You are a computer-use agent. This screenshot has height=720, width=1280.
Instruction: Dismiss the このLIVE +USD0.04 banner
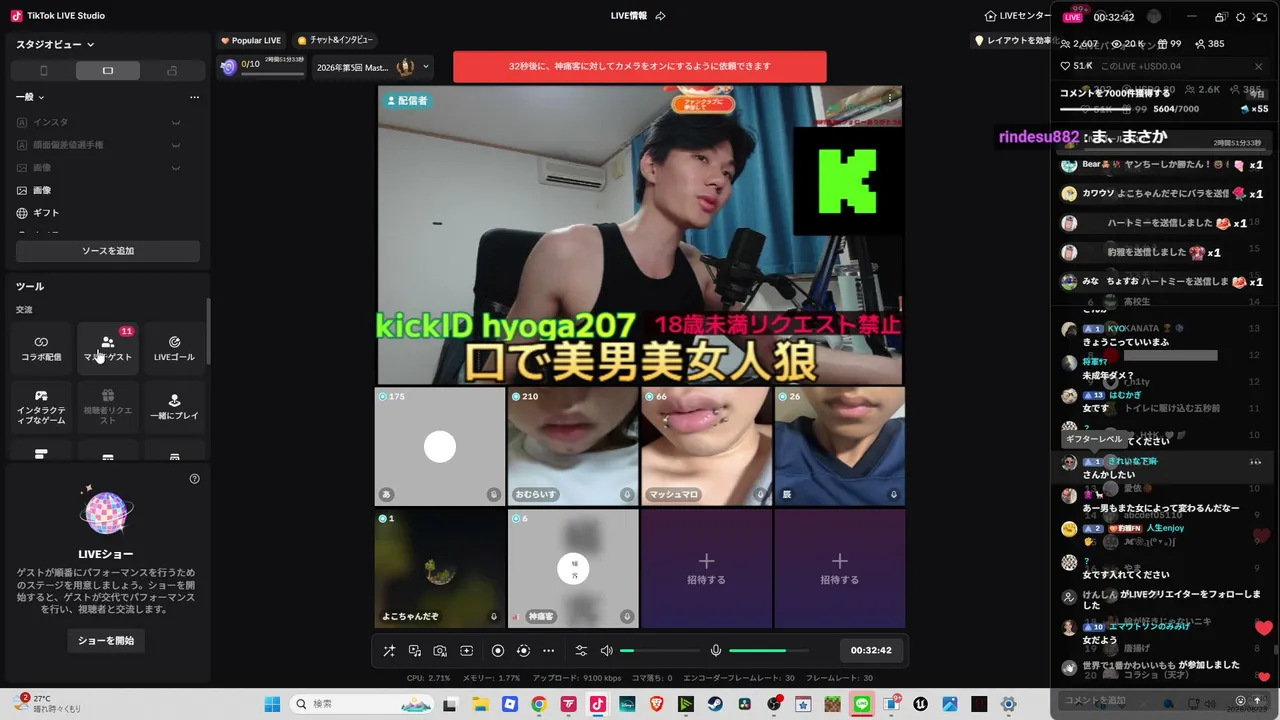[1258, 66]
